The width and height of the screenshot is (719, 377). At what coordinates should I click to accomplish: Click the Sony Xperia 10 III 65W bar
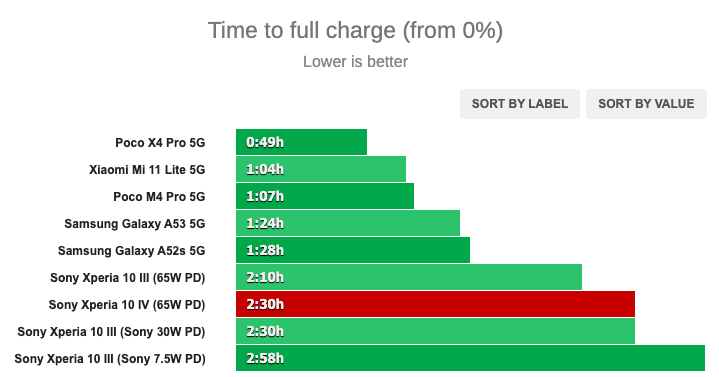point(409,277)
